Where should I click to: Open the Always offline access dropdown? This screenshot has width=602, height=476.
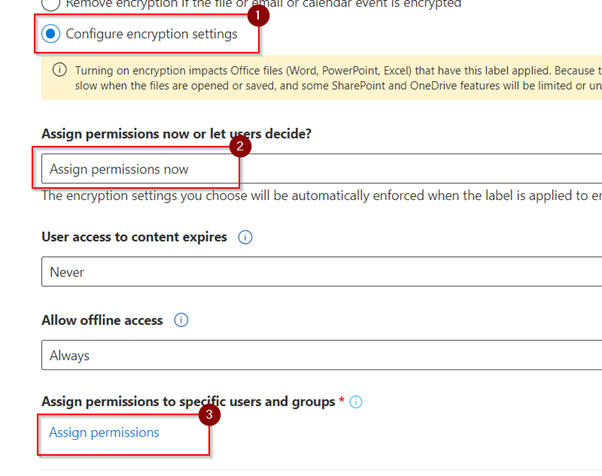point(320,355)
